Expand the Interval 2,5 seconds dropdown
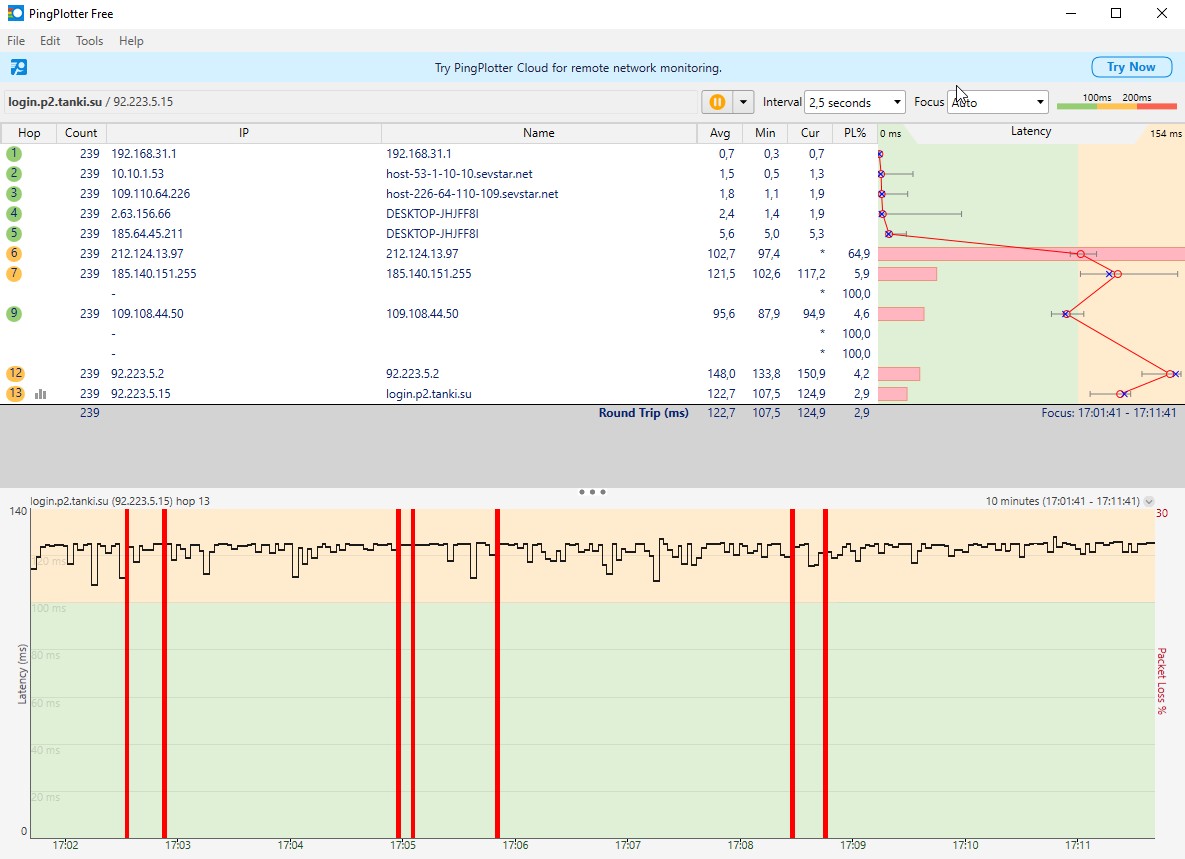1185x859 pixels. (x=854, y=102)
